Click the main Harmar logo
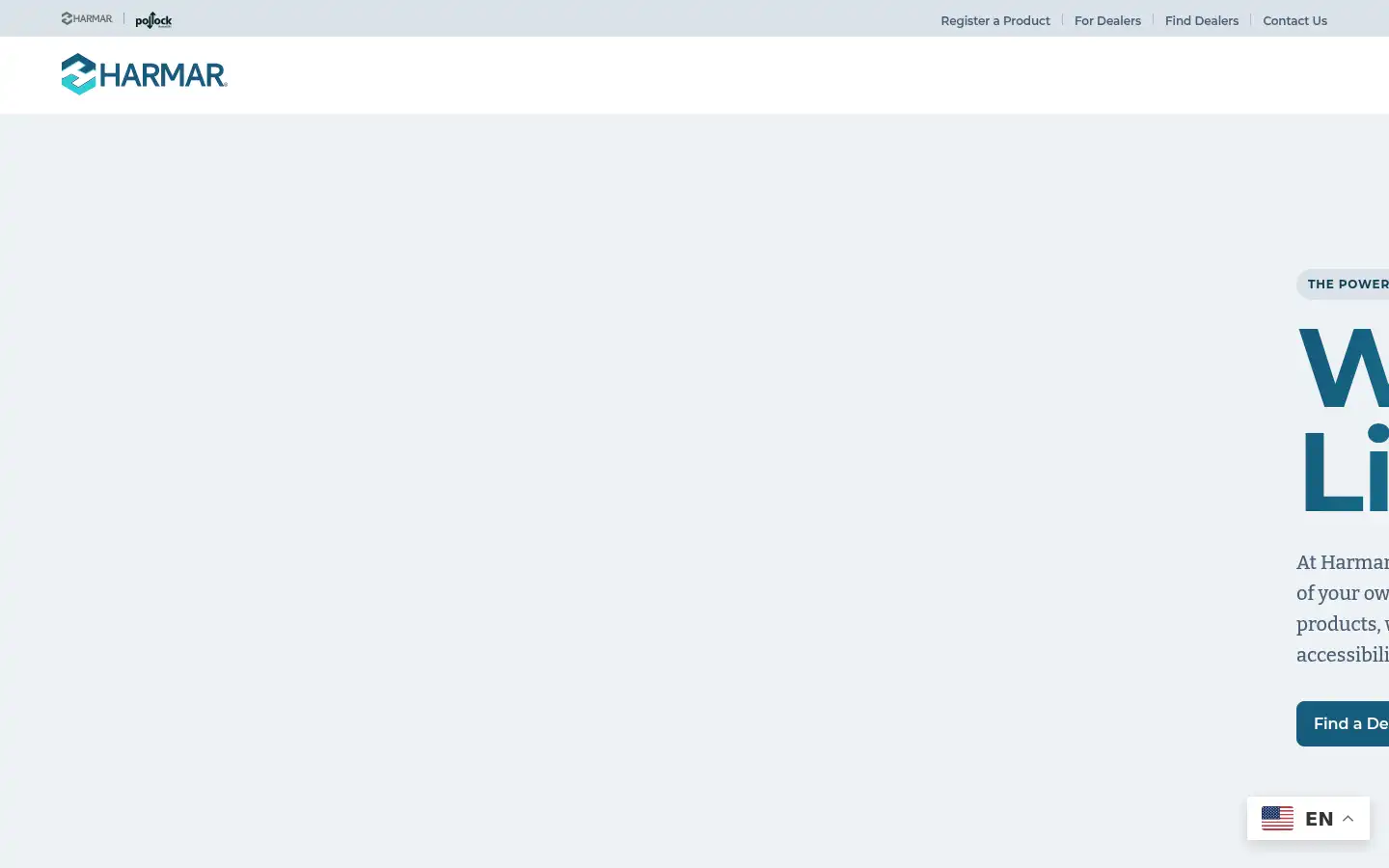1389x868 pixels. (x=145, y=74)
